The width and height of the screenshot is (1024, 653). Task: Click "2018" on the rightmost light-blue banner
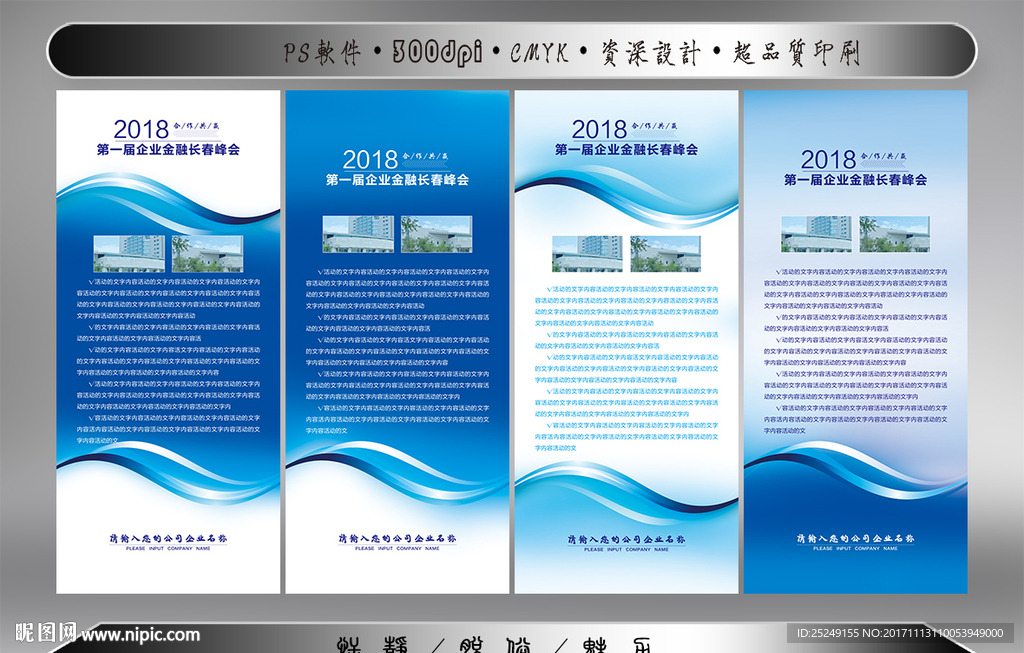click(829, 160)
